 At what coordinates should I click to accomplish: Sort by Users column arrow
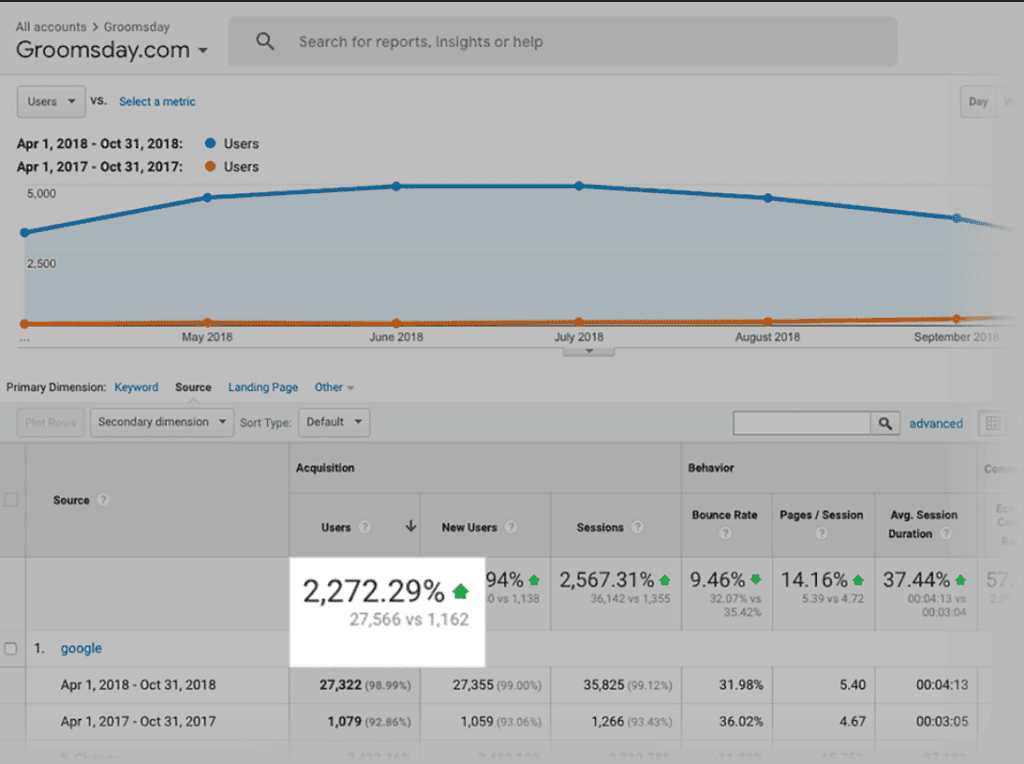[x=410, y=527]
